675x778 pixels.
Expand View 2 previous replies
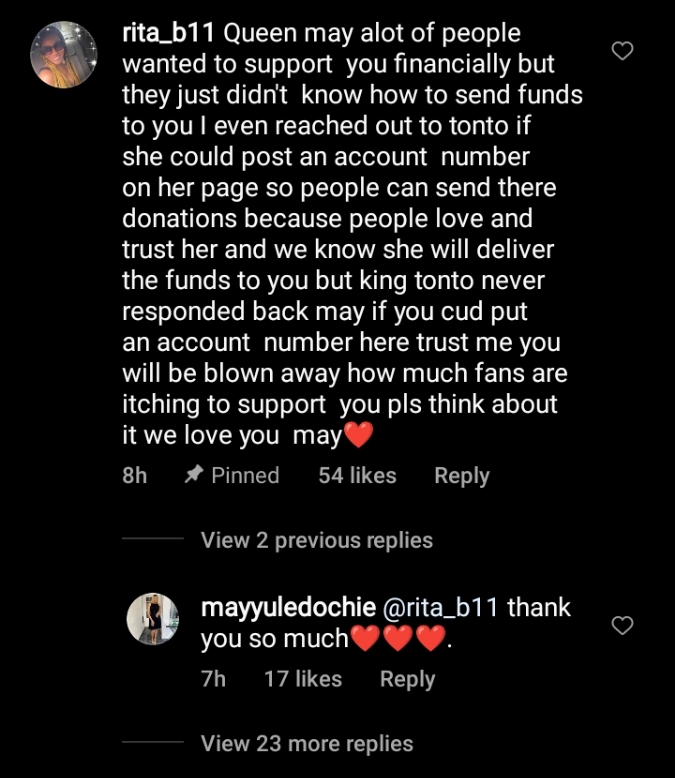316,540
